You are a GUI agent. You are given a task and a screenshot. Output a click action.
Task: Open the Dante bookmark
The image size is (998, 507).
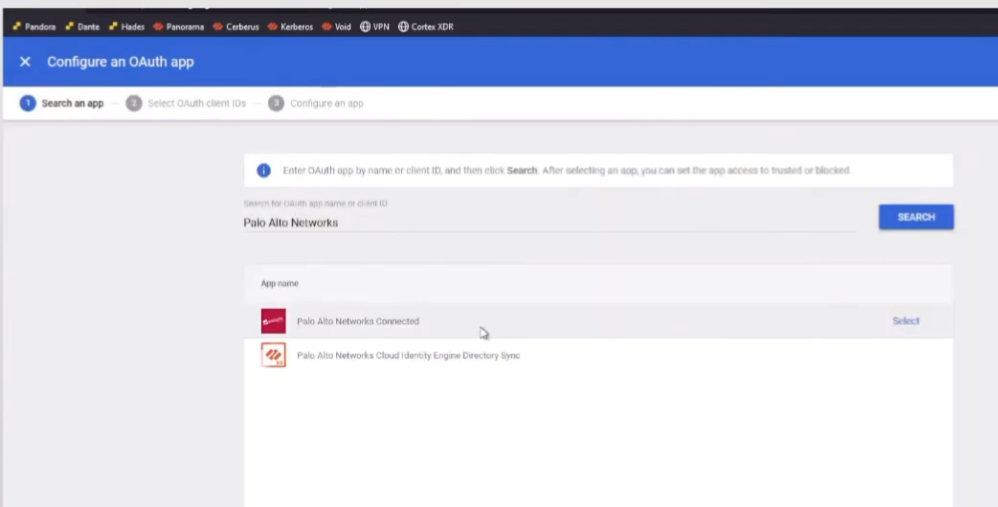tap(82, 27)
